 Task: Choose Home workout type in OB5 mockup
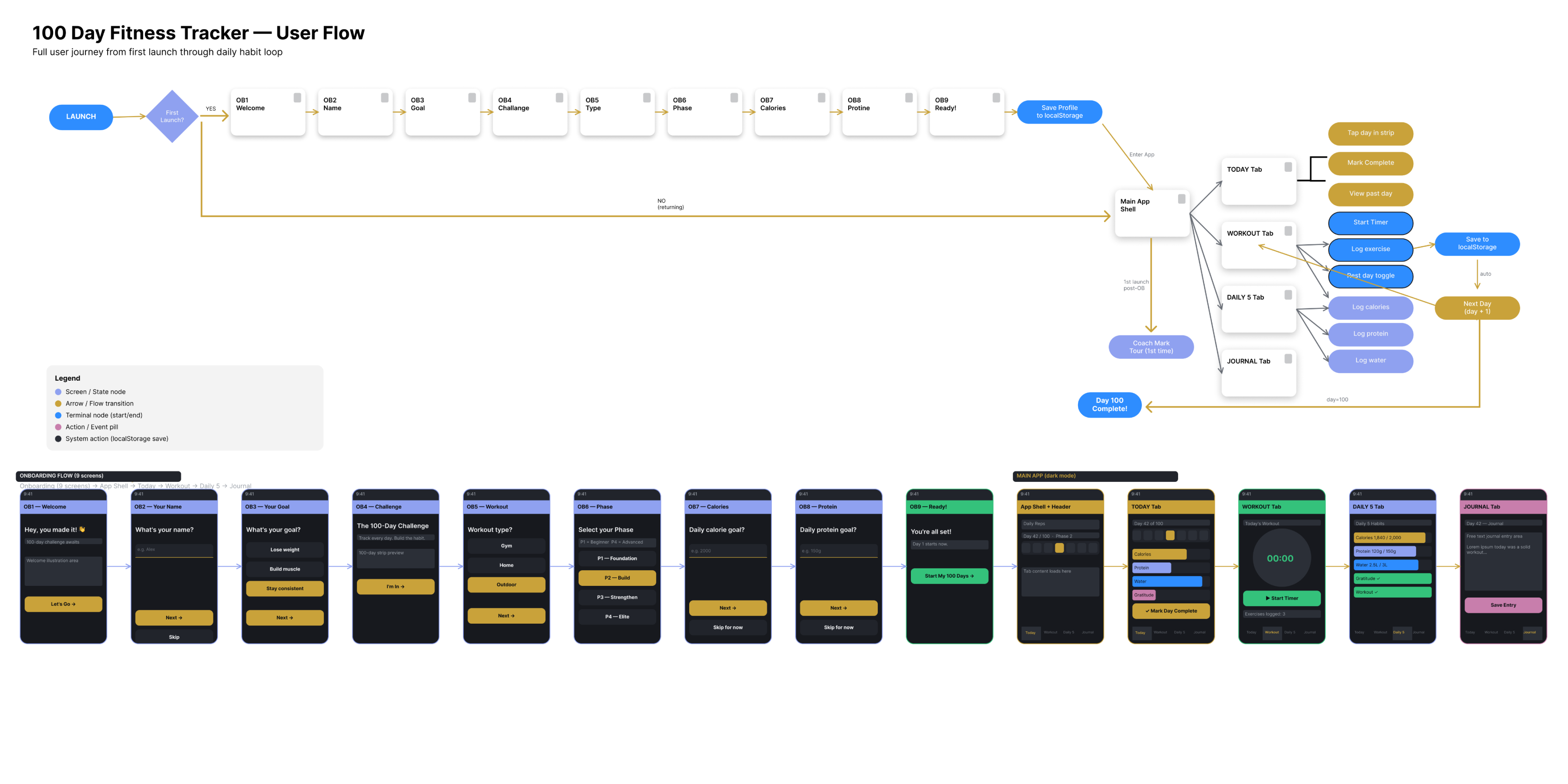point(506,566)
